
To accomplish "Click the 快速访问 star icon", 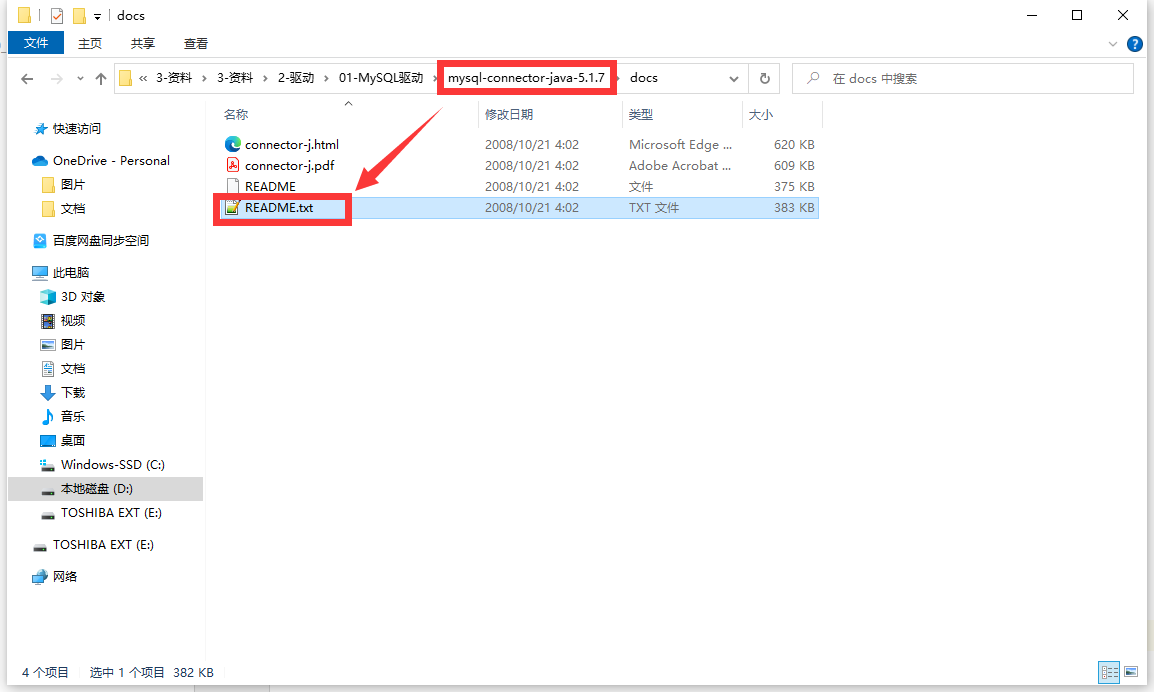I will point(40,129).
